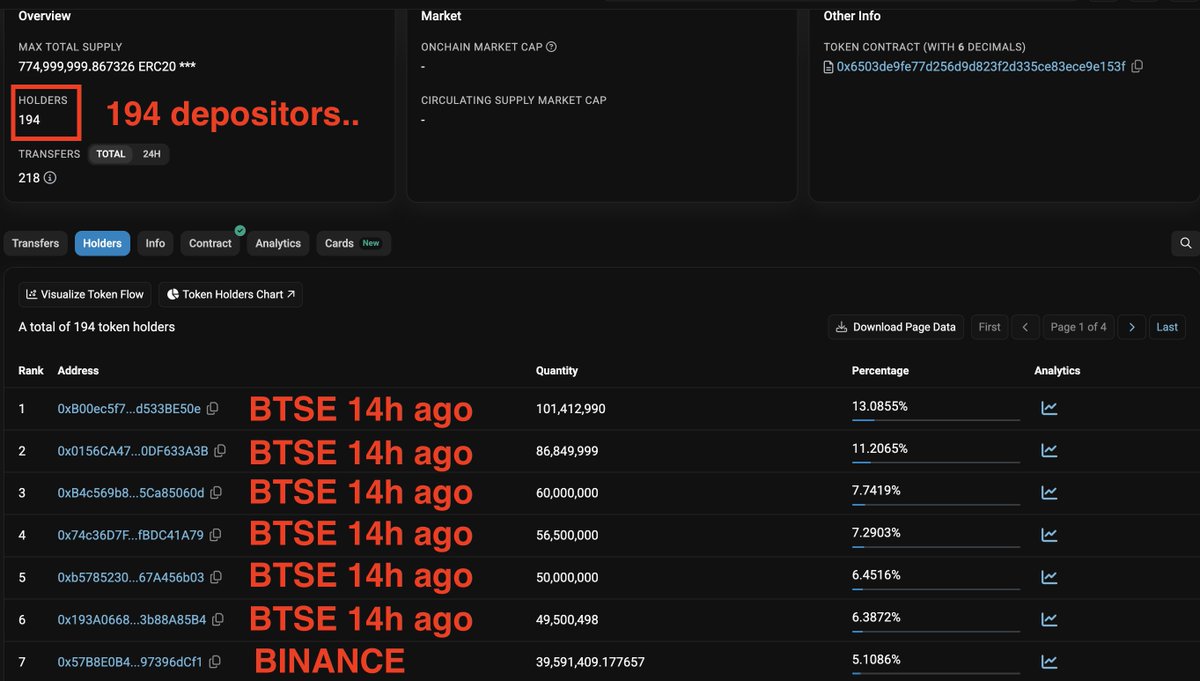
Task: Copy address 0x193A0668...3b88A85B4
Action: pos(217,620)
